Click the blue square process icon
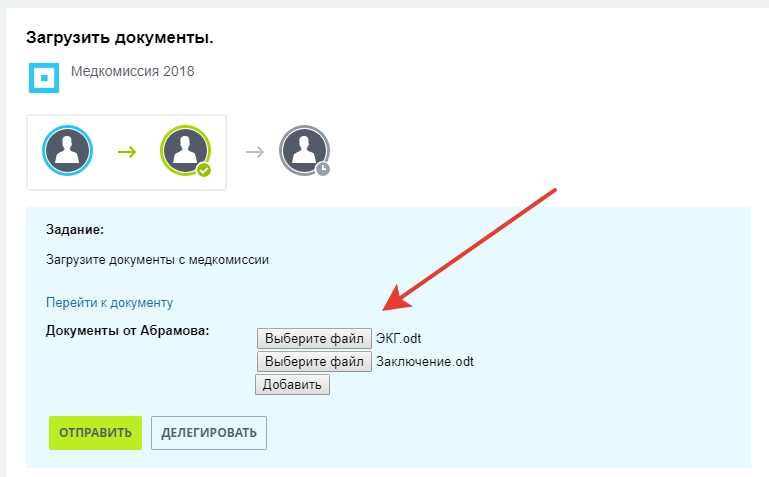 coord(44,77)
